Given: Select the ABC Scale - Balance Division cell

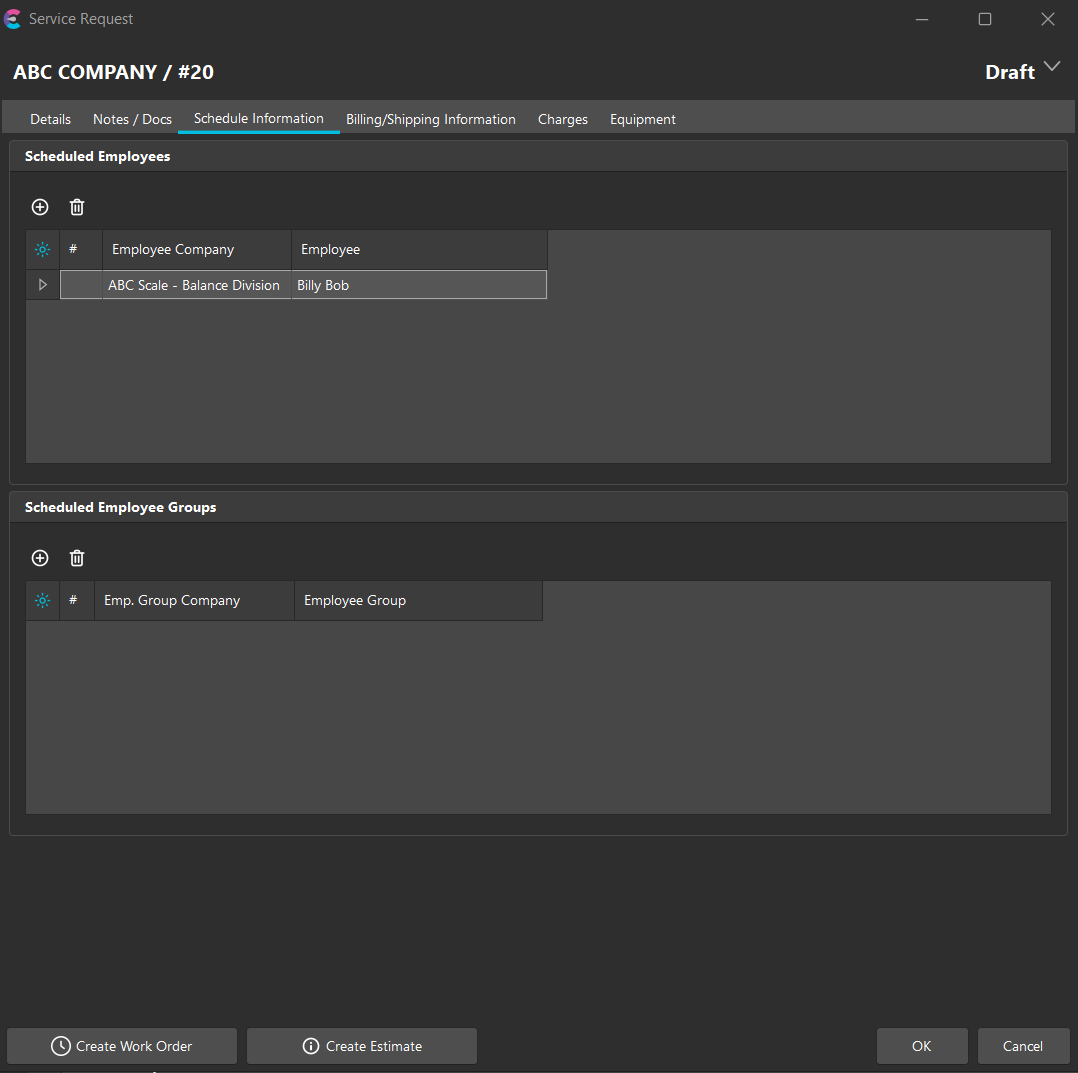Looking at the screenshot, I should [194, 285].
